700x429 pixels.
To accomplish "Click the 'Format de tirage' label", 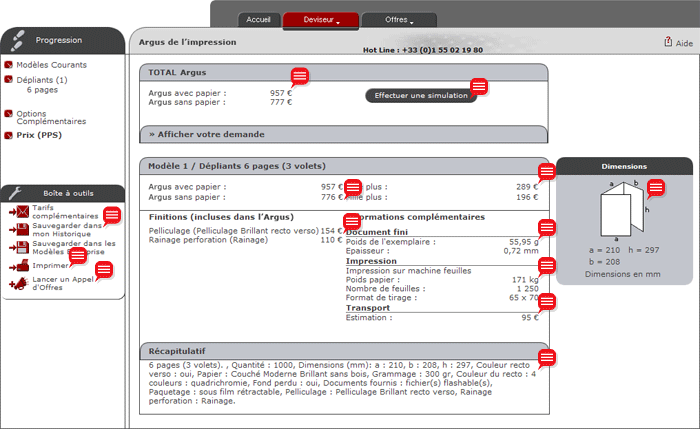I will [x=381, y=298].
